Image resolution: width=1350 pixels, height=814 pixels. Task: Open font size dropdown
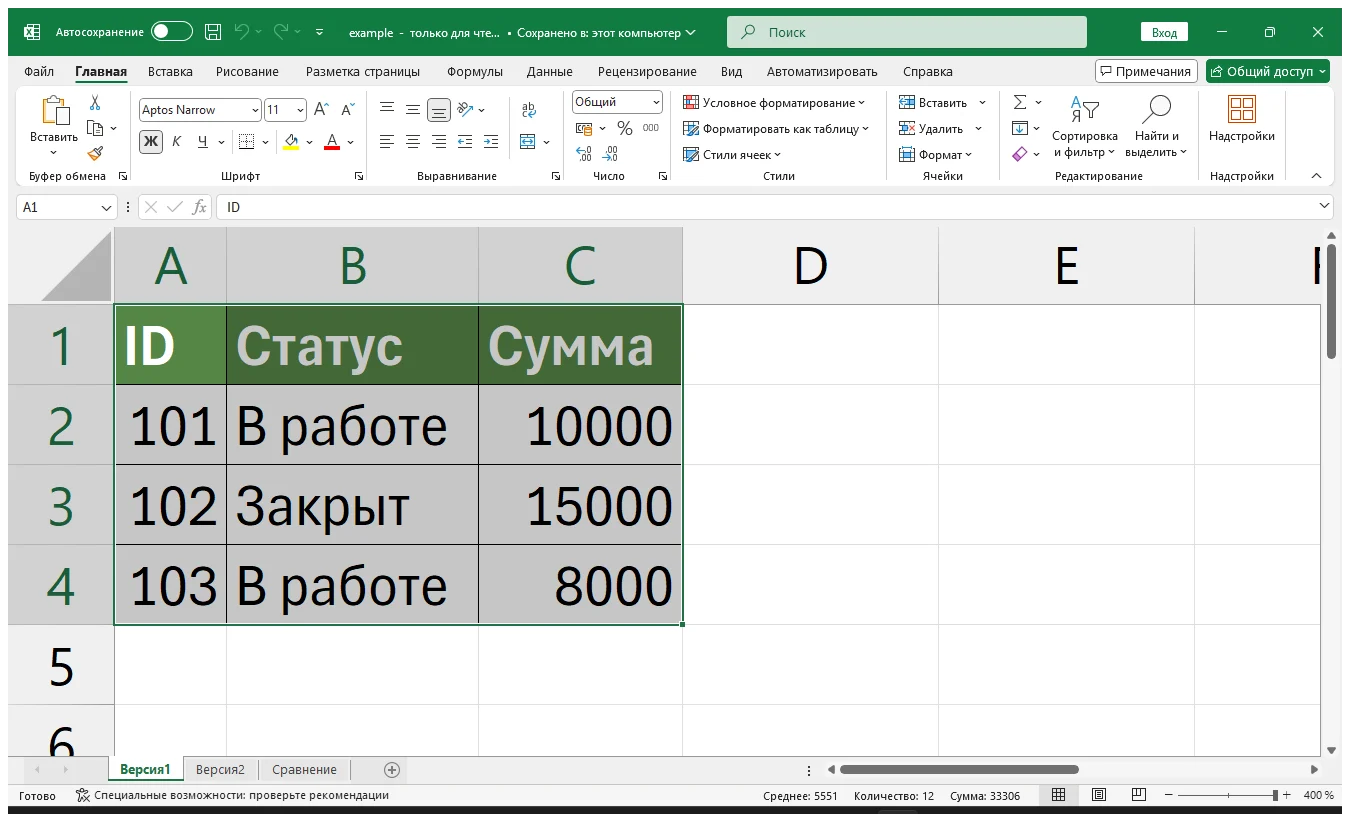[x=301, y=110]
